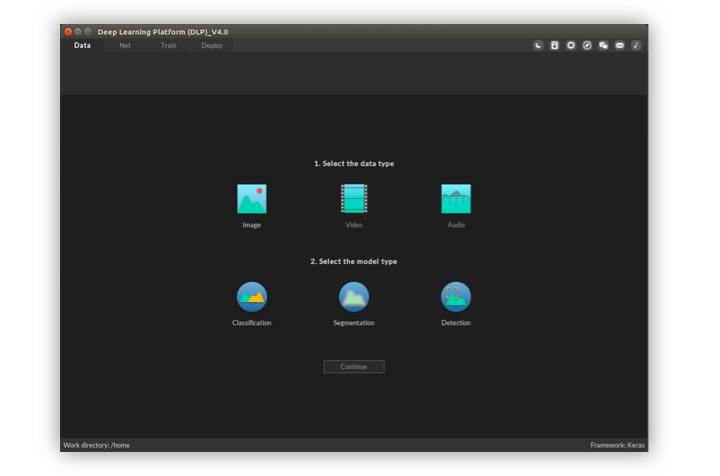
Task: Choose the Detection model type icon
Action: tap(456, 297)
